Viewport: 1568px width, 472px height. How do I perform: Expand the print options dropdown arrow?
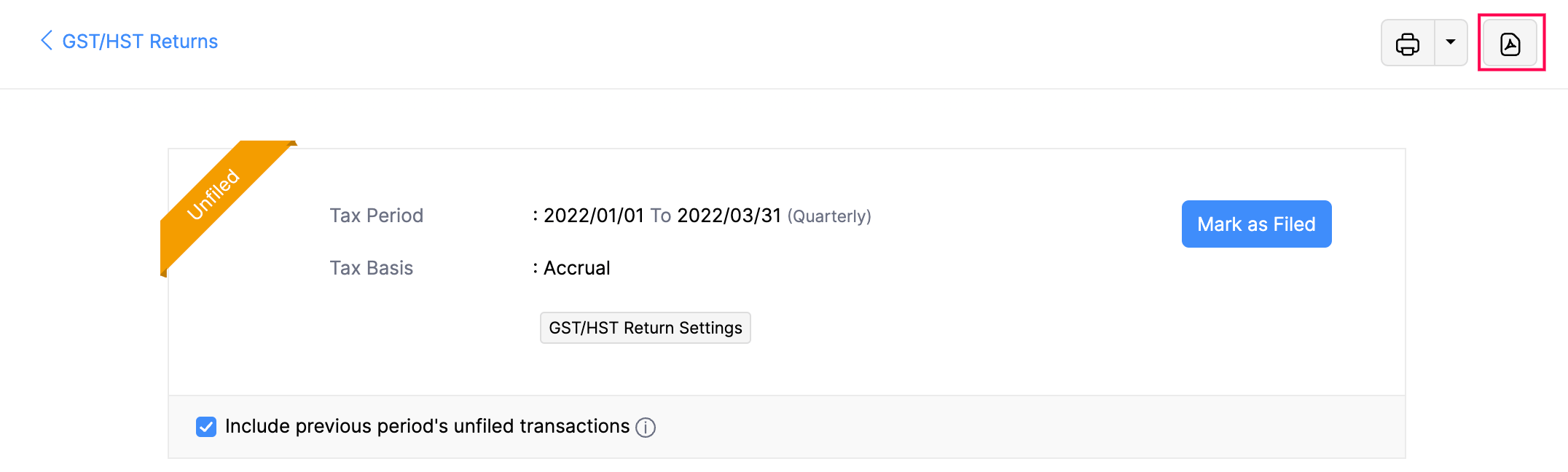[1451, 43]
